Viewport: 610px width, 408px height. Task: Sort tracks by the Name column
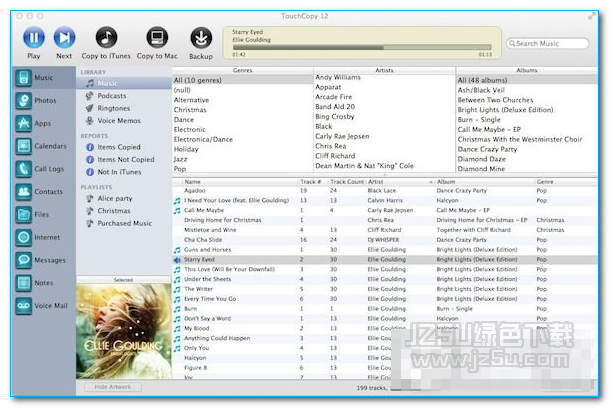[x=239, y=182]
